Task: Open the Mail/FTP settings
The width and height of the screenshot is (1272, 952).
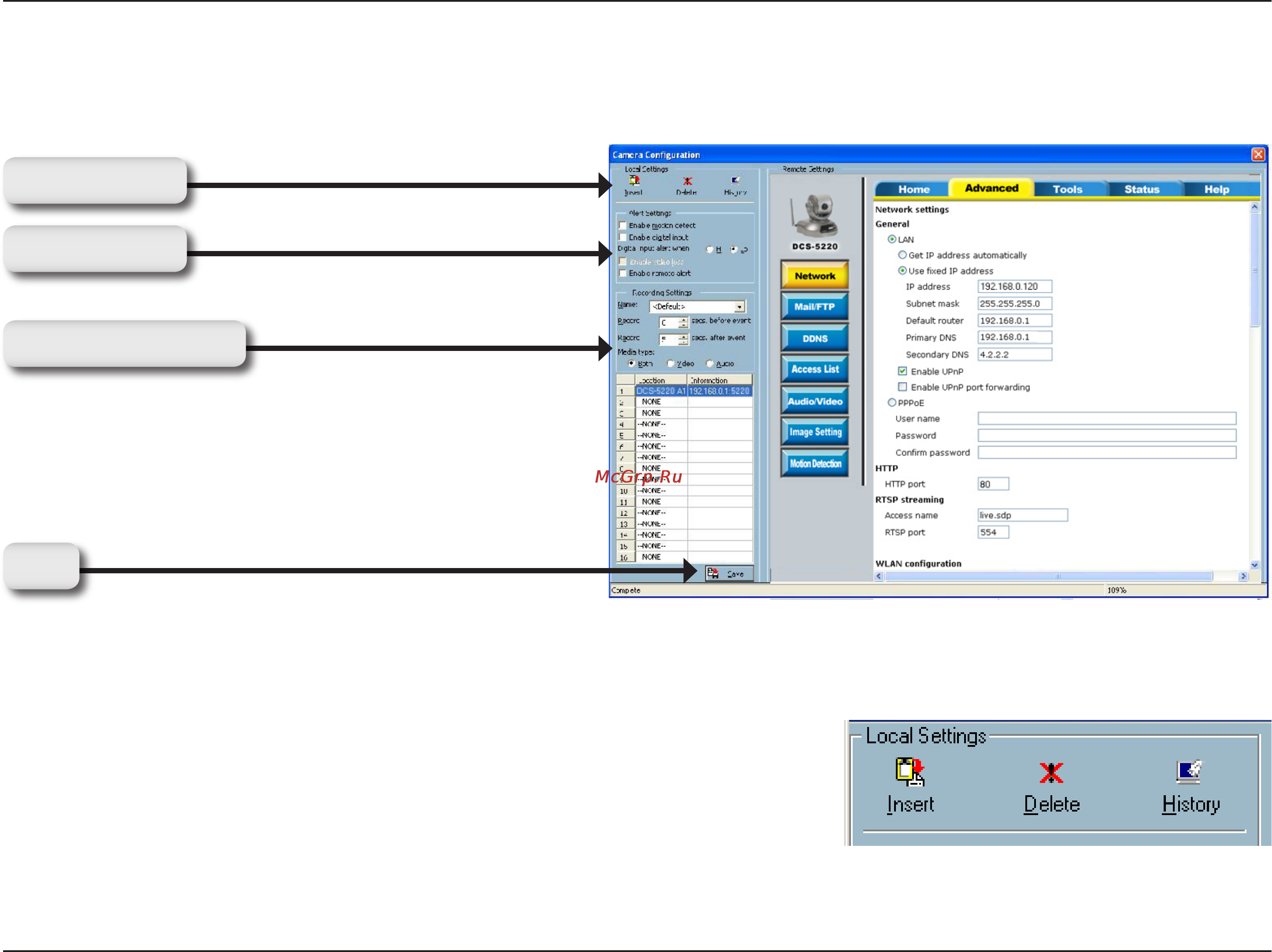Action: pos(815,306)
